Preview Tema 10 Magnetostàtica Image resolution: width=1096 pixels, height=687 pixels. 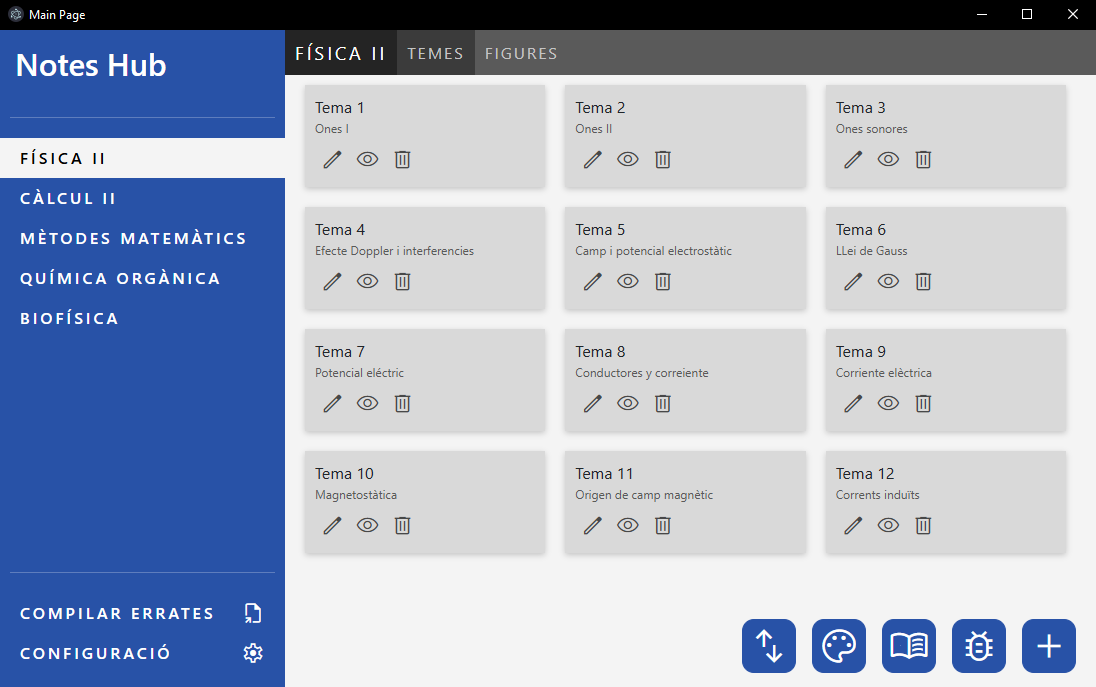coord(367,526)
